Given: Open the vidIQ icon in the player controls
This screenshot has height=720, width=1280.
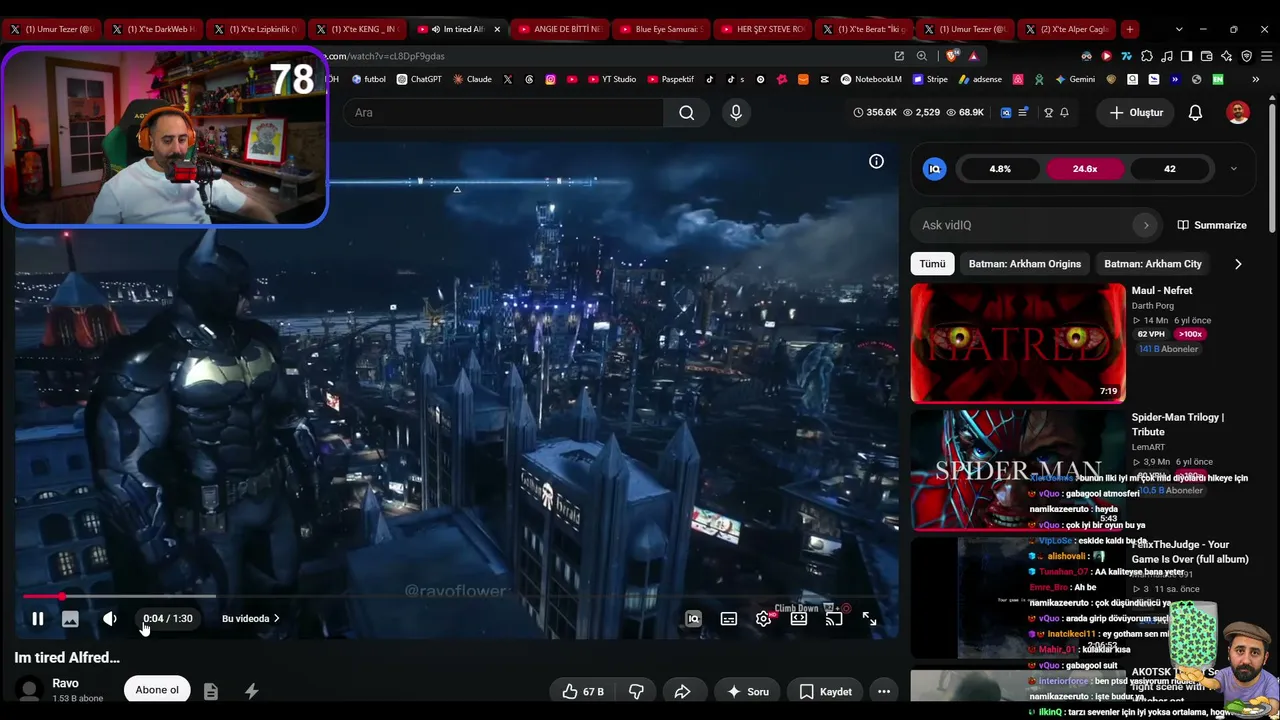Looking at the screenshot, I should [693, 619].
